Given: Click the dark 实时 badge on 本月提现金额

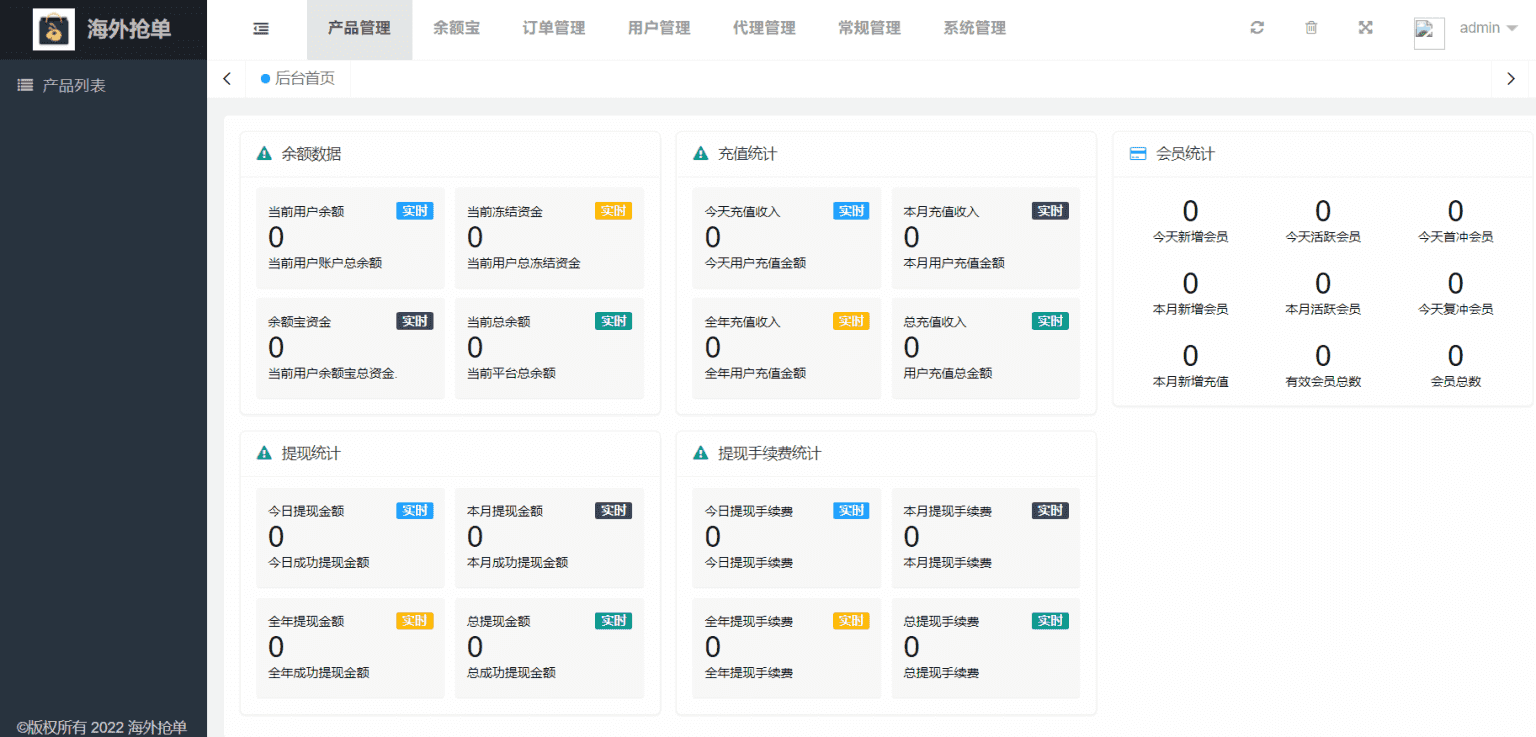Looking at the screenshot, I should [613, 511].
